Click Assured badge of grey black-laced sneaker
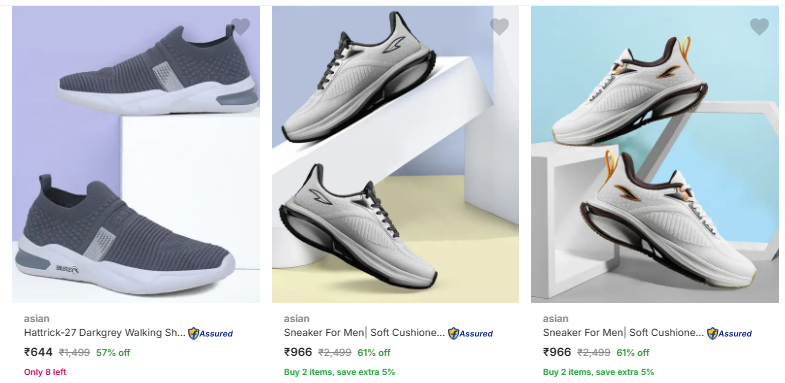785x383 pixels. (470, 333)
